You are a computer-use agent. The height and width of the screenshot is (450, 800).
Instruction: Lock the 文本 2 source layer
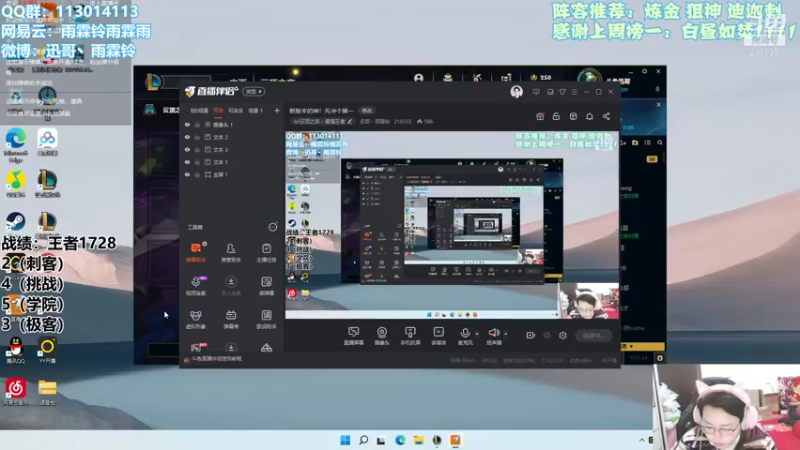[x=197, y=137]
